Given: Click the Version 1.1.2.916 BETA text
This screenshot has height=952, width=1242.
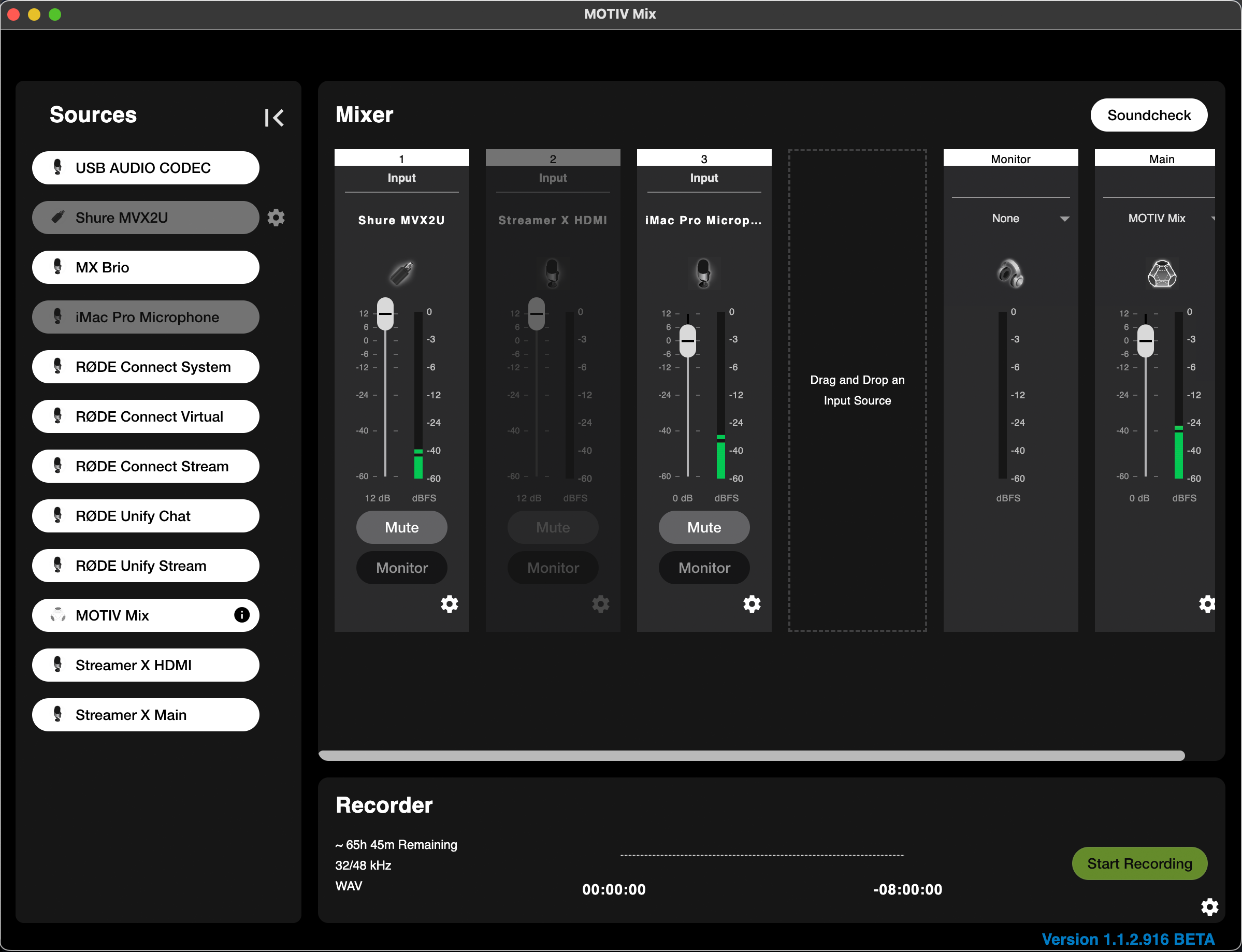Looking at the screenshot, I should tap(1128, 939).
